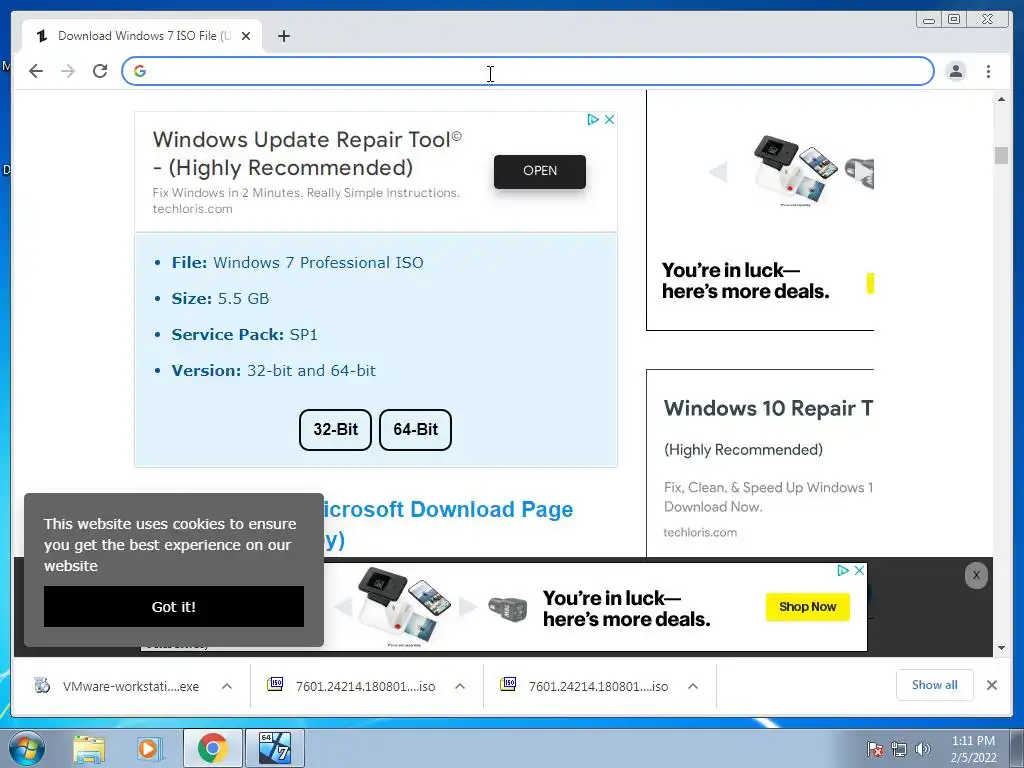Close the Download Windows 7 ISO tab

(246, 36)
